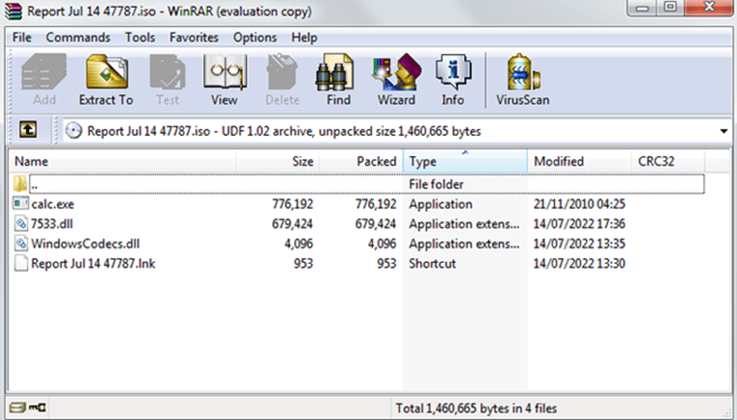Select the calc.exe file name
The height and width of the screenshot is (420, 737).
(x=53, y=204)
